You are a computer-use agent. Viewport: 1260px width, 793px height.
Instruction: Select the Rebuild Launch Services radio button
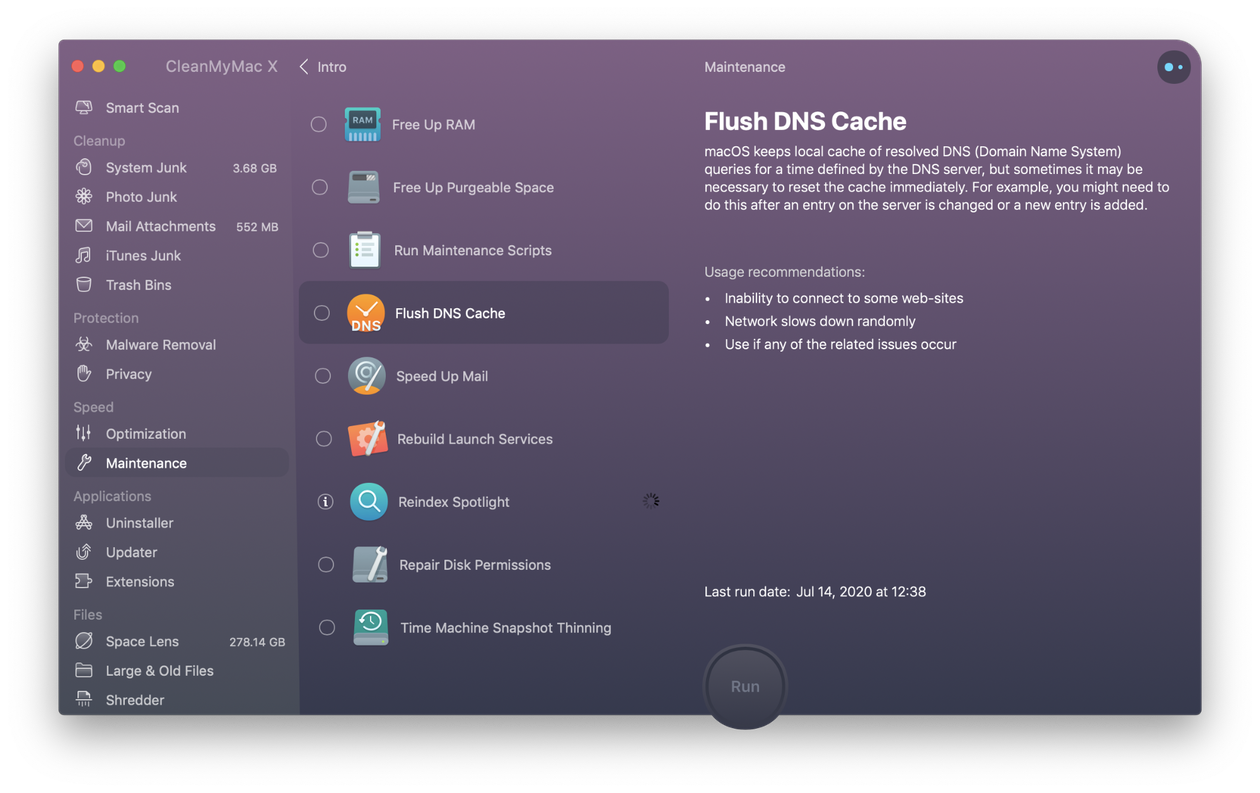click(x=323, y=439)
